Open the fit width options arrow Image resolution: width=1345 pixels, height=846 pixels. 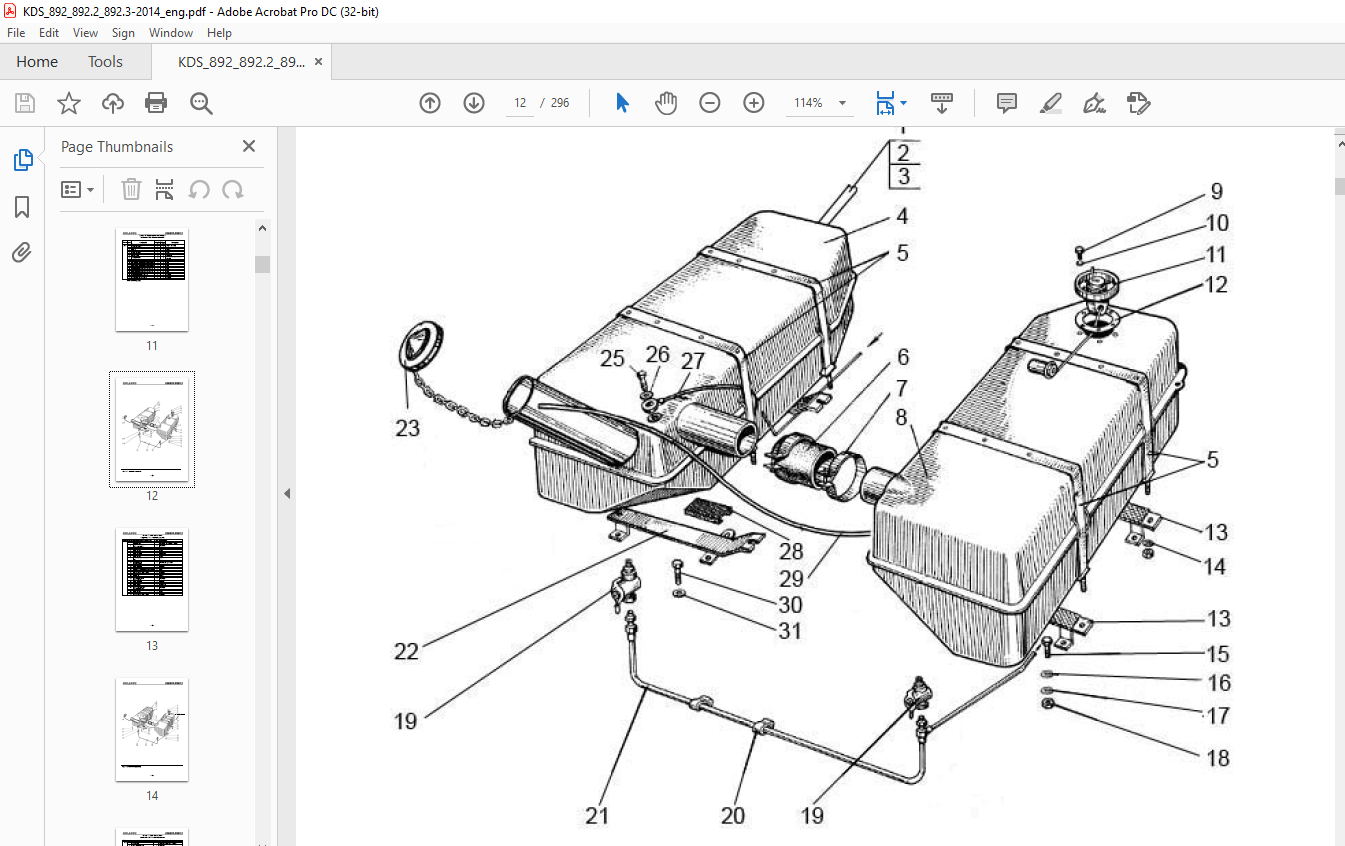click(903, 103)
